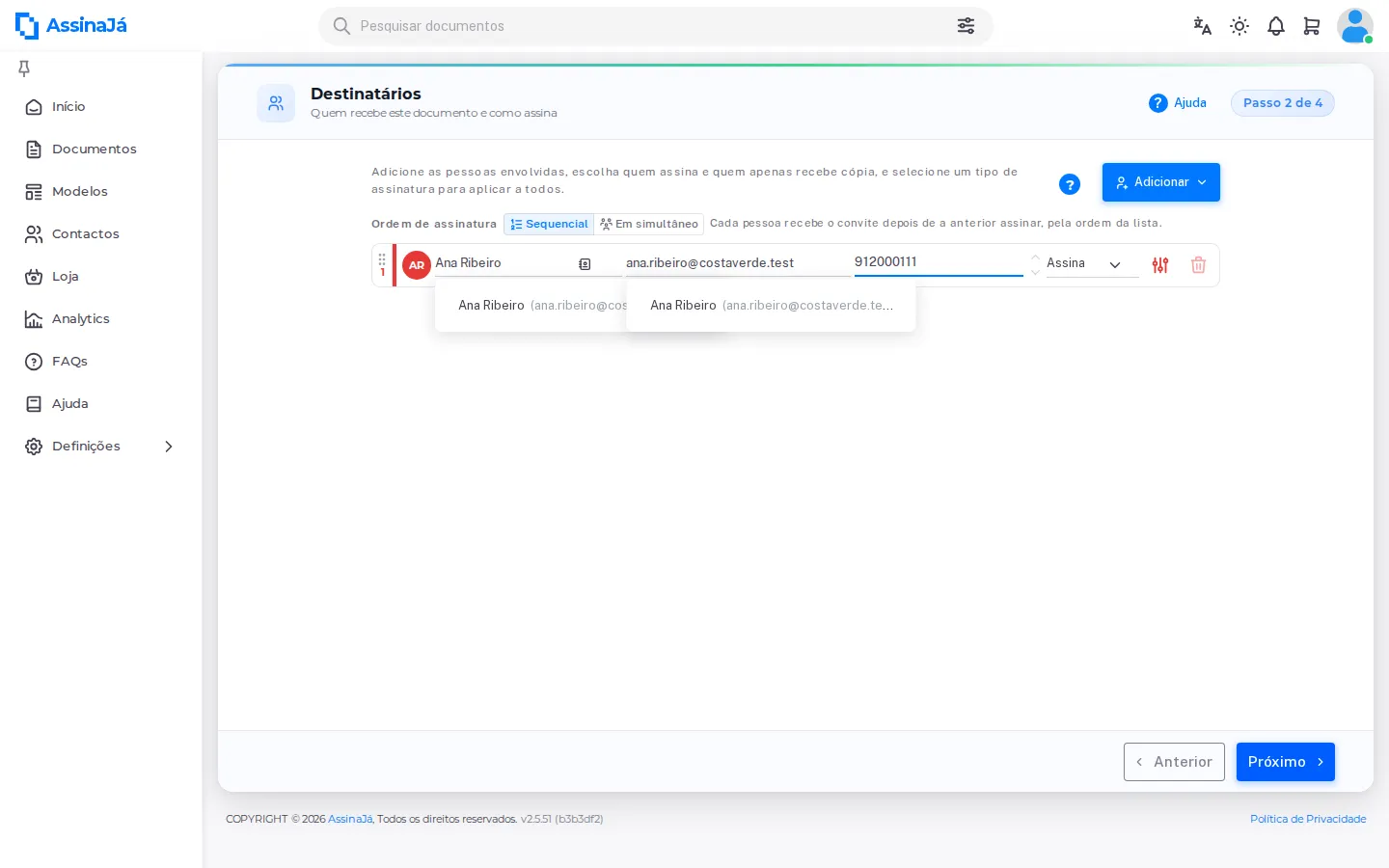Go back with Anterior button
1389x868 pixels.
tap(1174, 762)
